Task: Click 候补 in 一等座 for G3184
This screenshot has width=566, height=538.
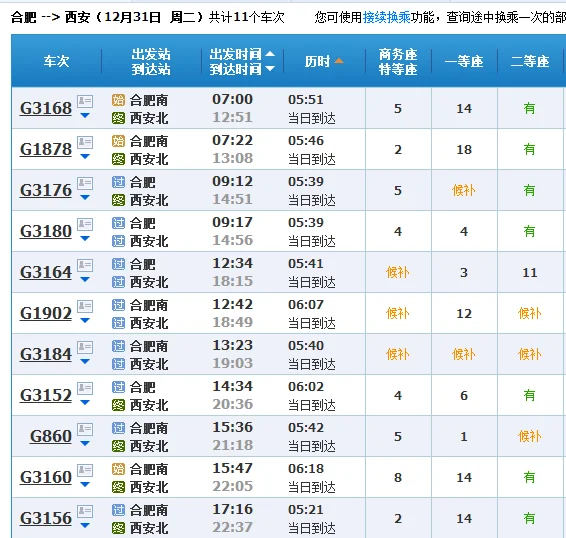Action: tap(464, 354)
